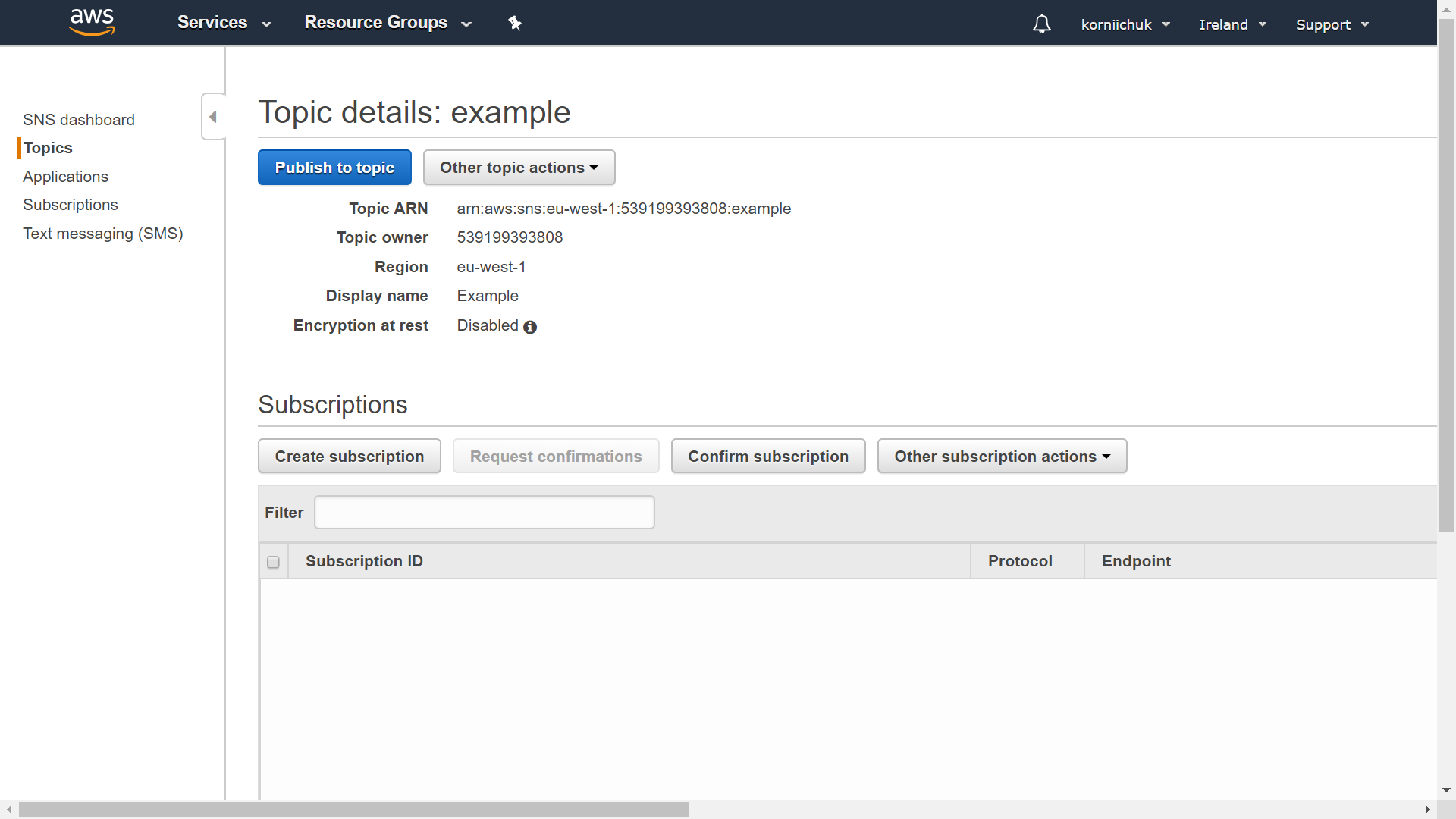
Task: Open the Services menu
Action: coord(224,23)
